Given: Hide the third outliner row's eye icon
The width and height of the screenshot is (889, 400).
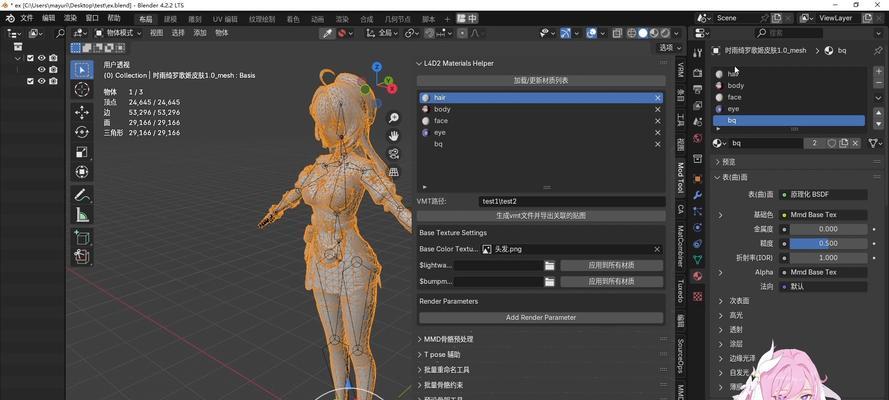Looking at the screenshot, I should (41, 81).
